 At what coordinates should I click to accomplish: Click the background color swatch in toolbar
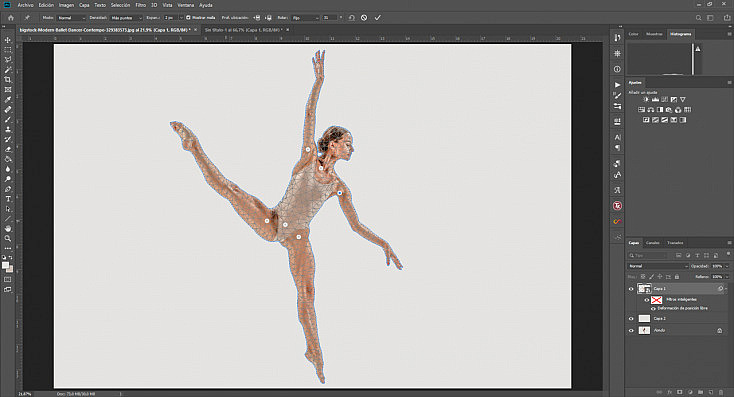(x=10, y=270)
